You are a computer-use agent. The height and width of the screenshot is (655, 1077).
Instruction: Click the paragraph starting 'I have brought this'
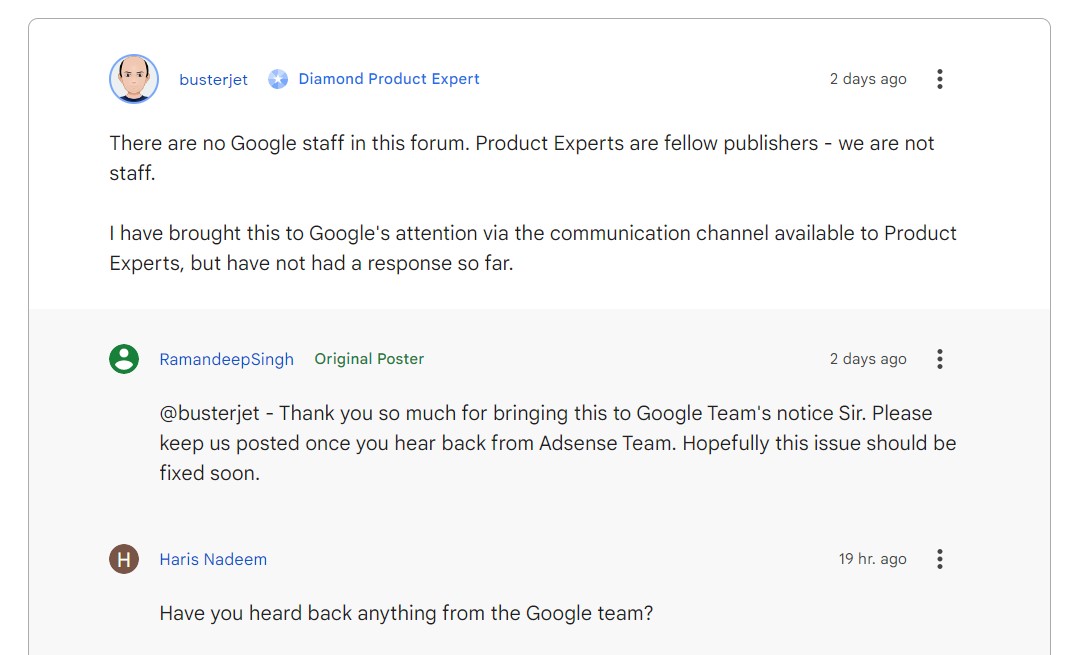point(533,248)
